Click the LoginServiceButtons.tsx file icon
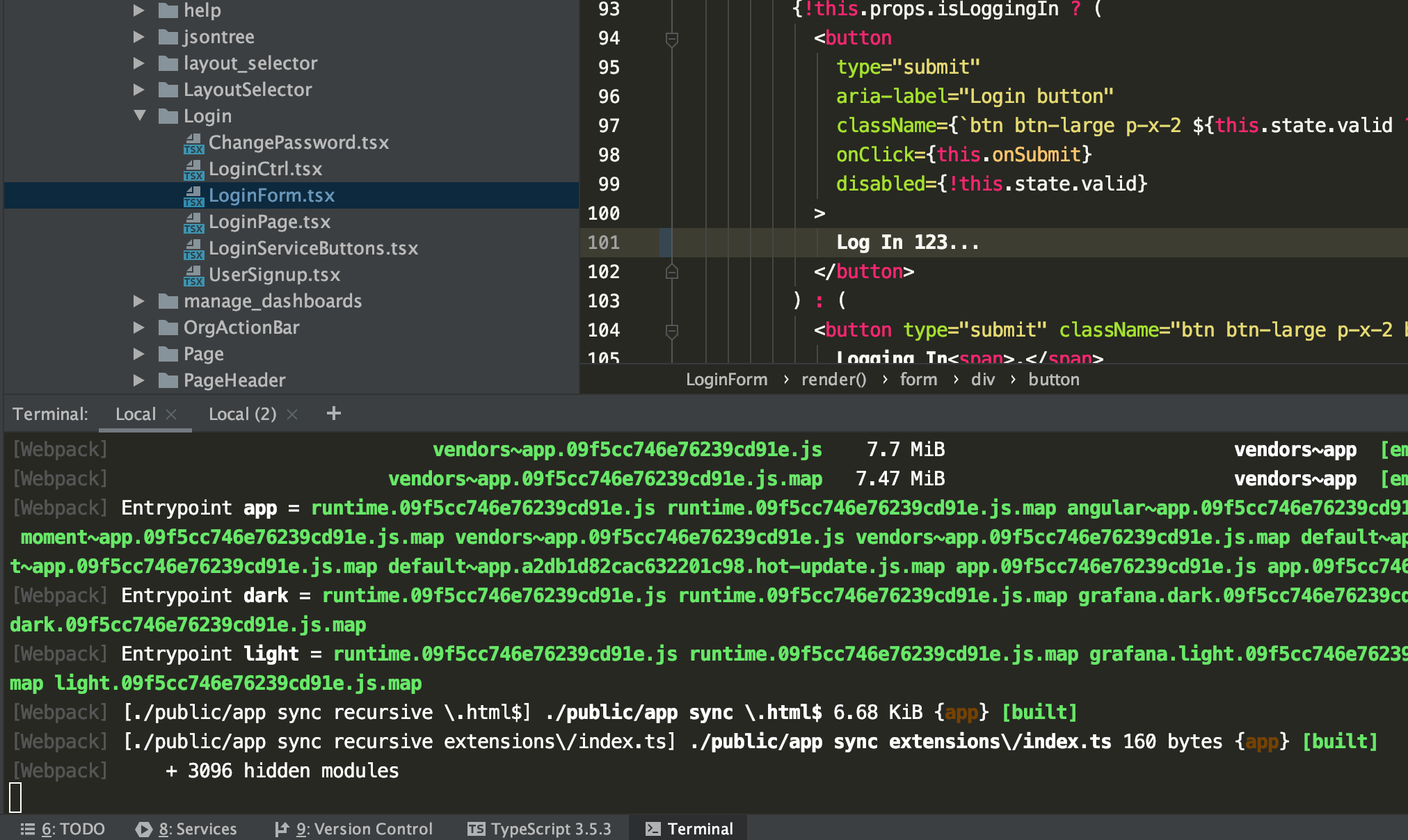Image resolution: width=1408 pixels, height=840 pixels. pyautogui.click(x=193, y=249)
